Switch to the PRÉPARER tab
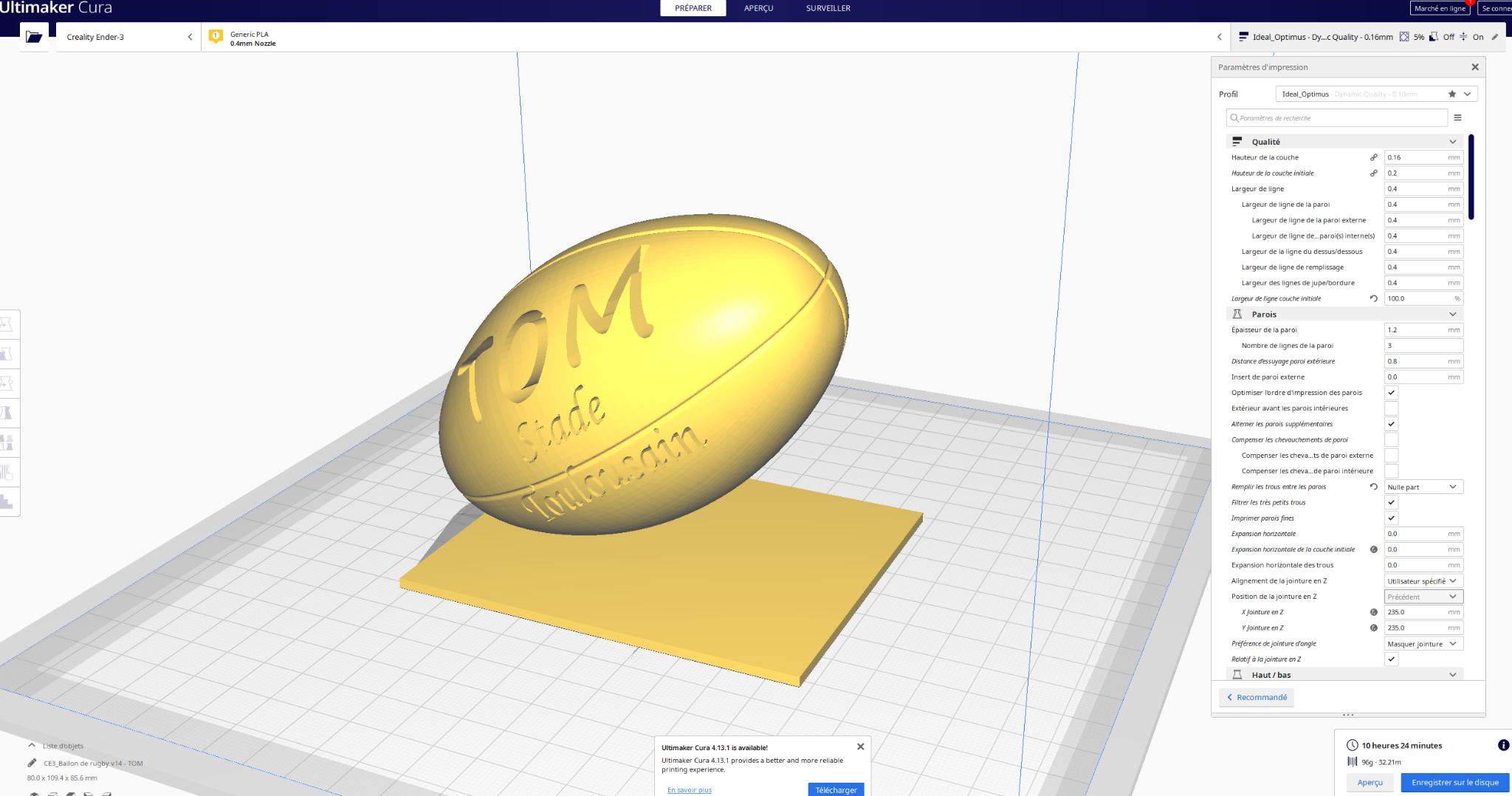Screen dimensions: 1512x796 pos(693,8)
